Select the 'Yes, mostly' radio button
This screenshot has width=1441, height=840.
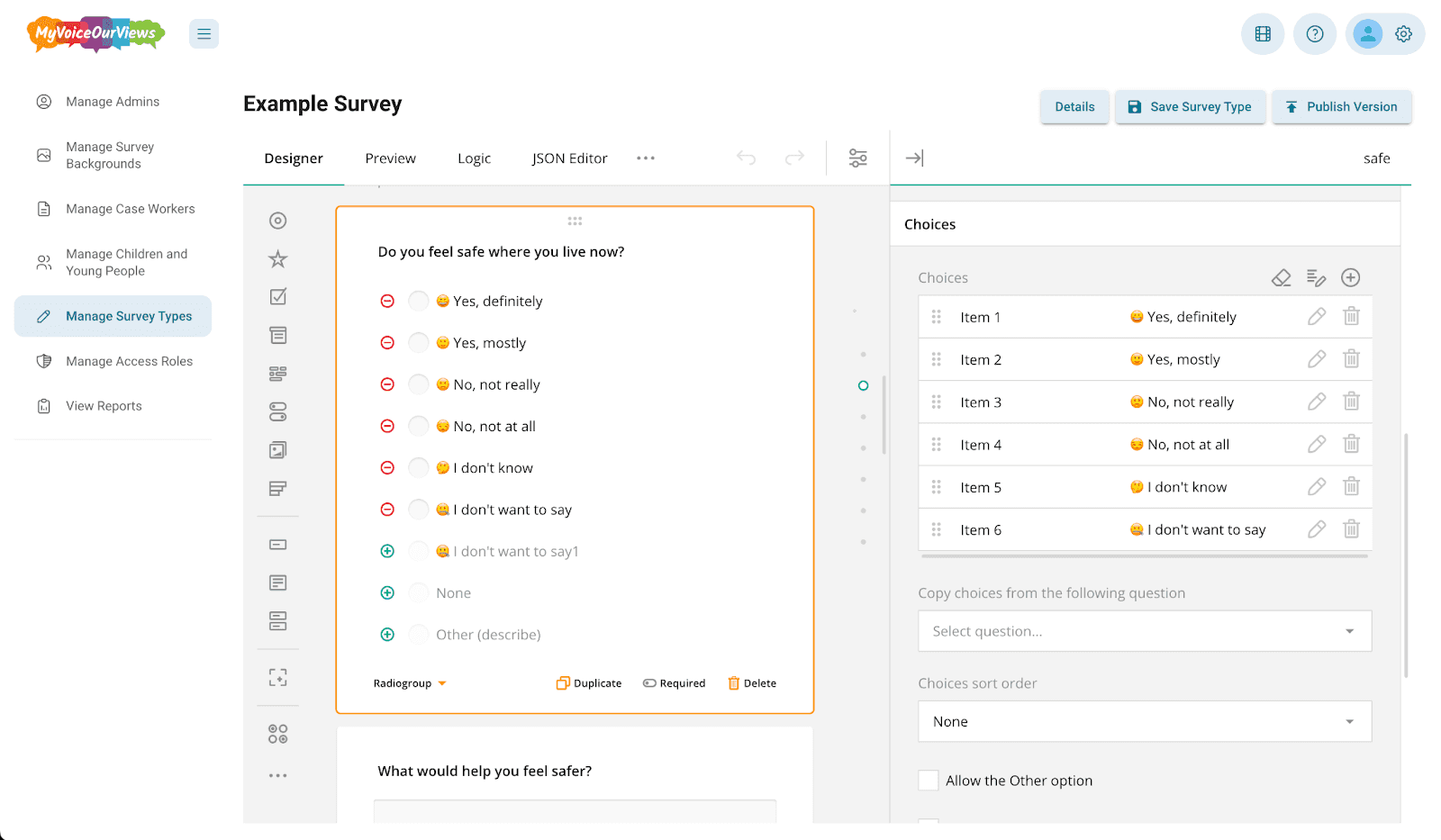click(x=418, y=342)
